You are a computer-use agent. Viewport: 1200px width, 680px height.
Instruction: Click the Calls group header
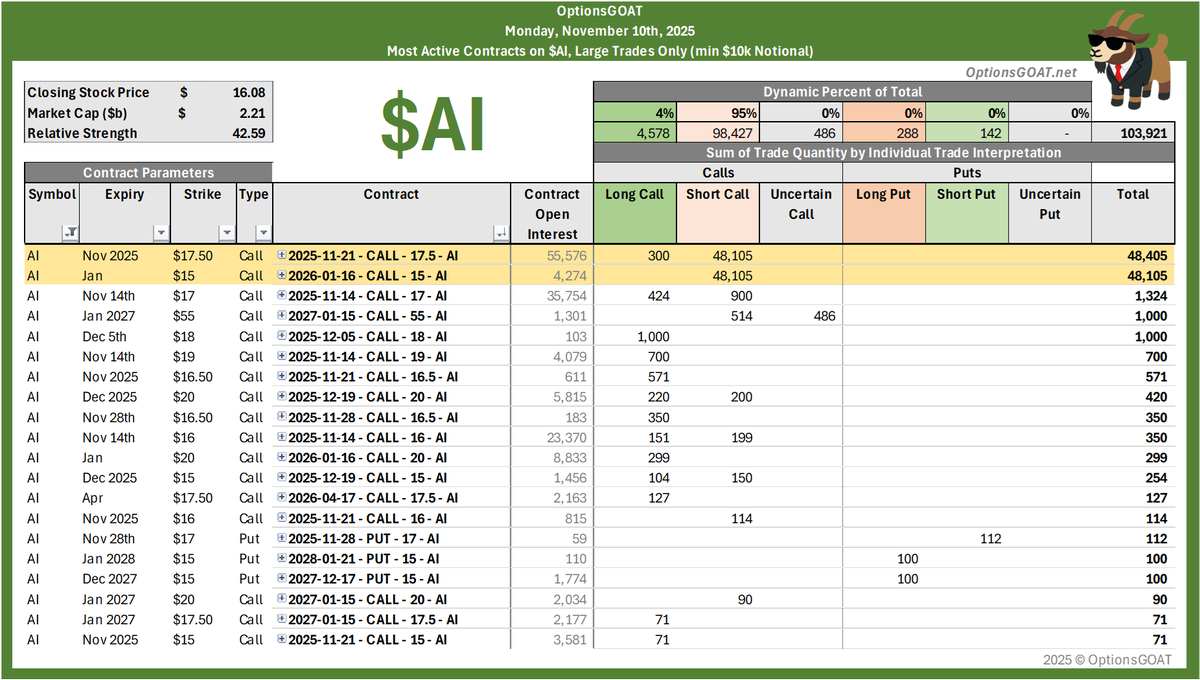pos(717,173)
